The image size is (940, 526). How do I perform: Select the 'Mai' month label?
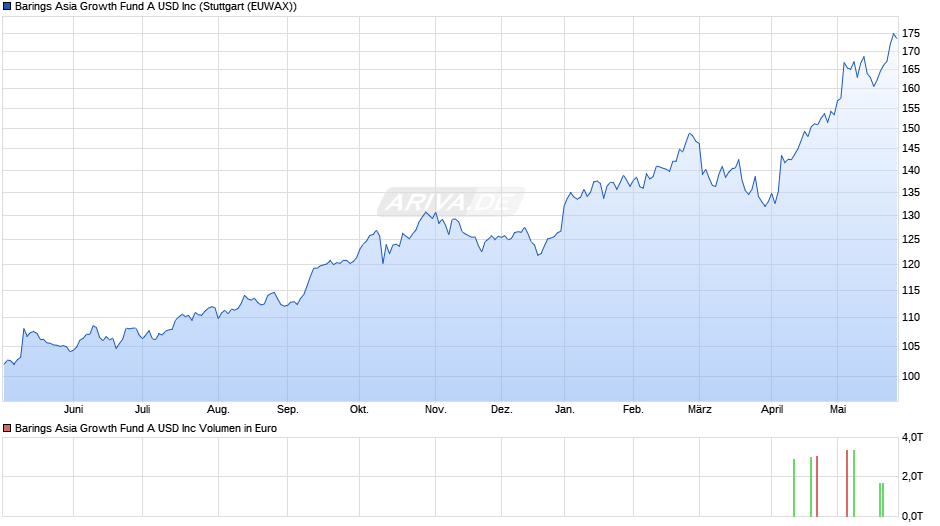838,410
